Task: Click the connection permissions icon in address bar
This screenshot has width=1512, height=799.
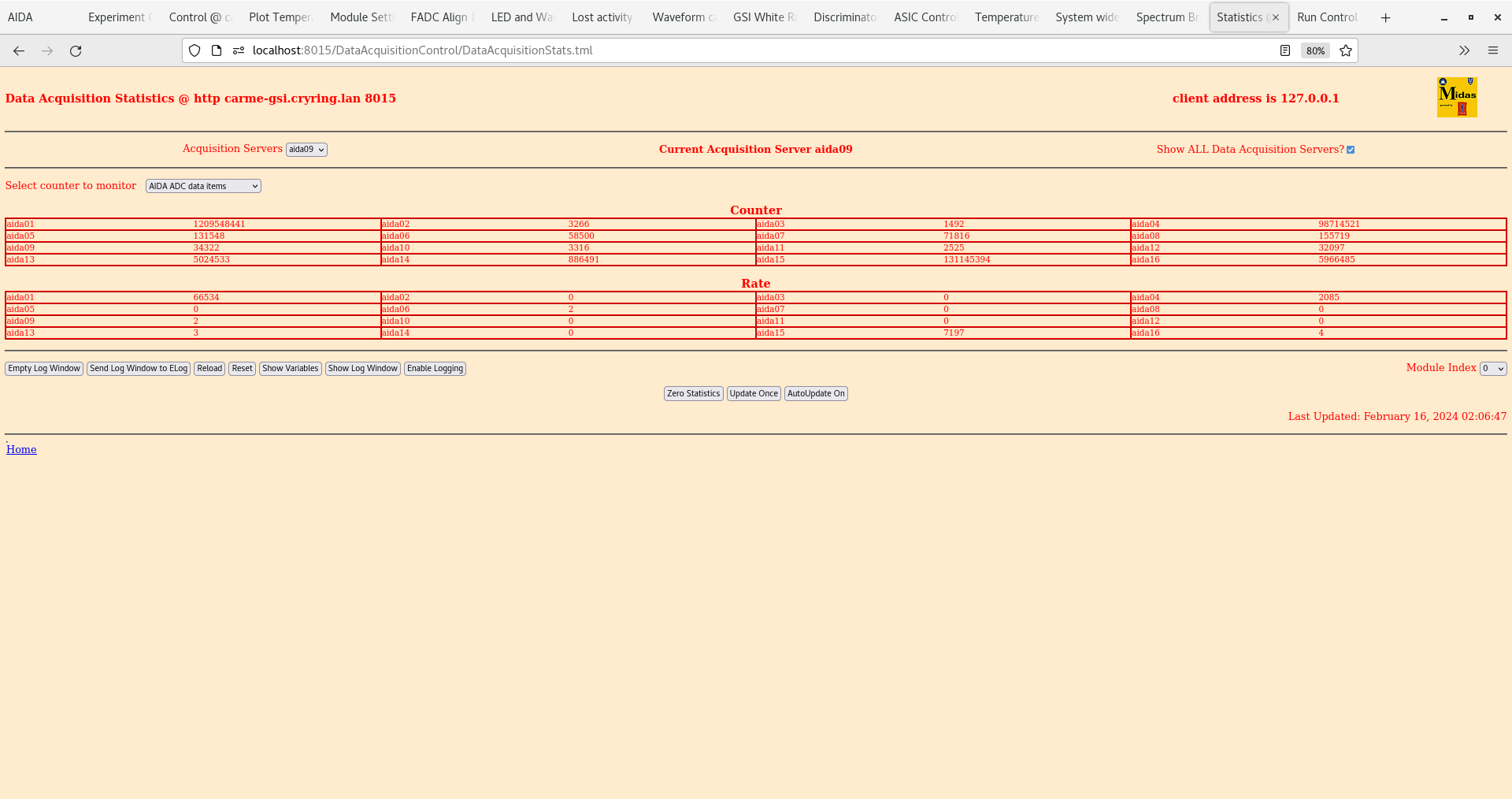Action: click(239, 50)
